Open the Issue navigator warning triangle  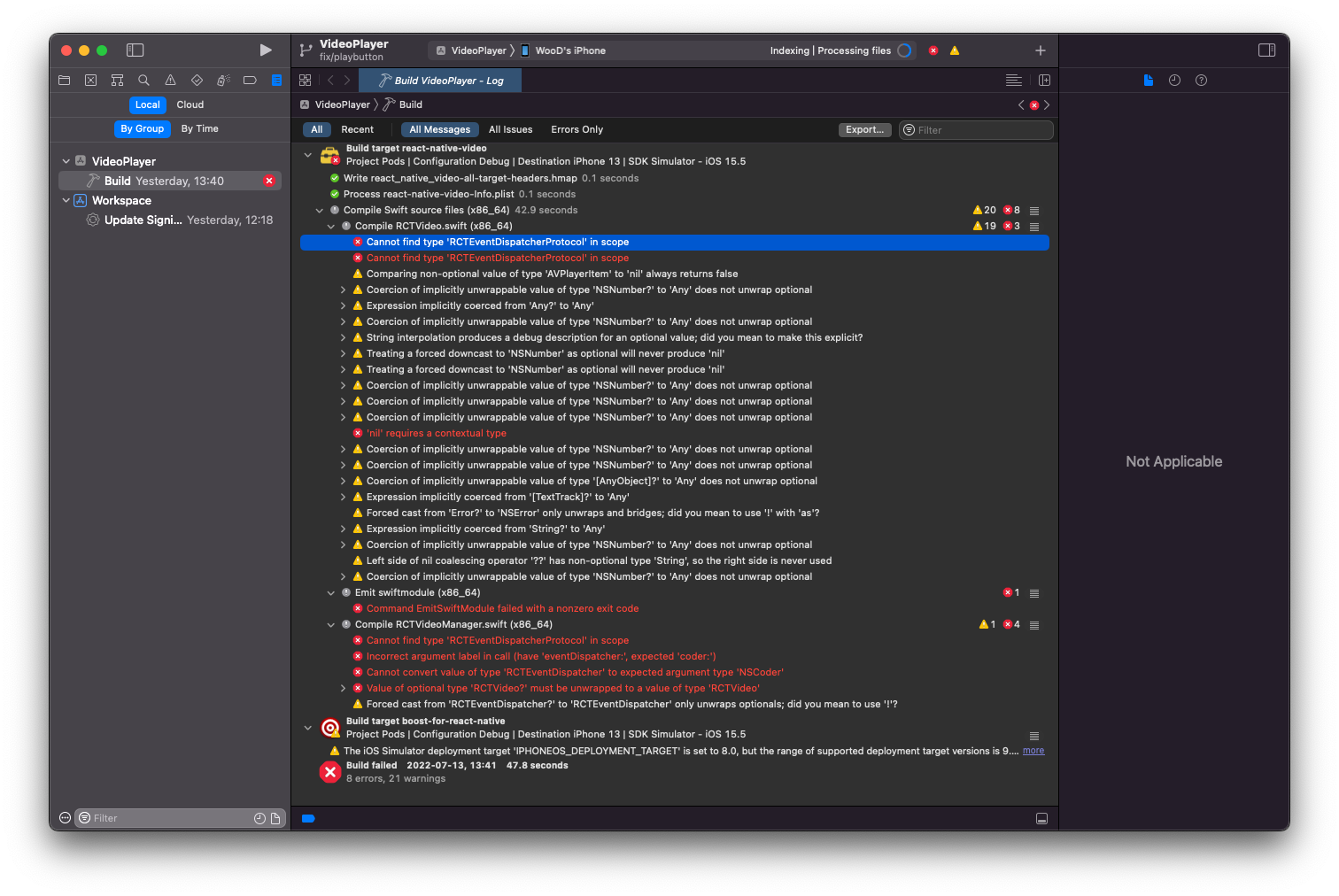pyautogui.click(x=170, y=80)
